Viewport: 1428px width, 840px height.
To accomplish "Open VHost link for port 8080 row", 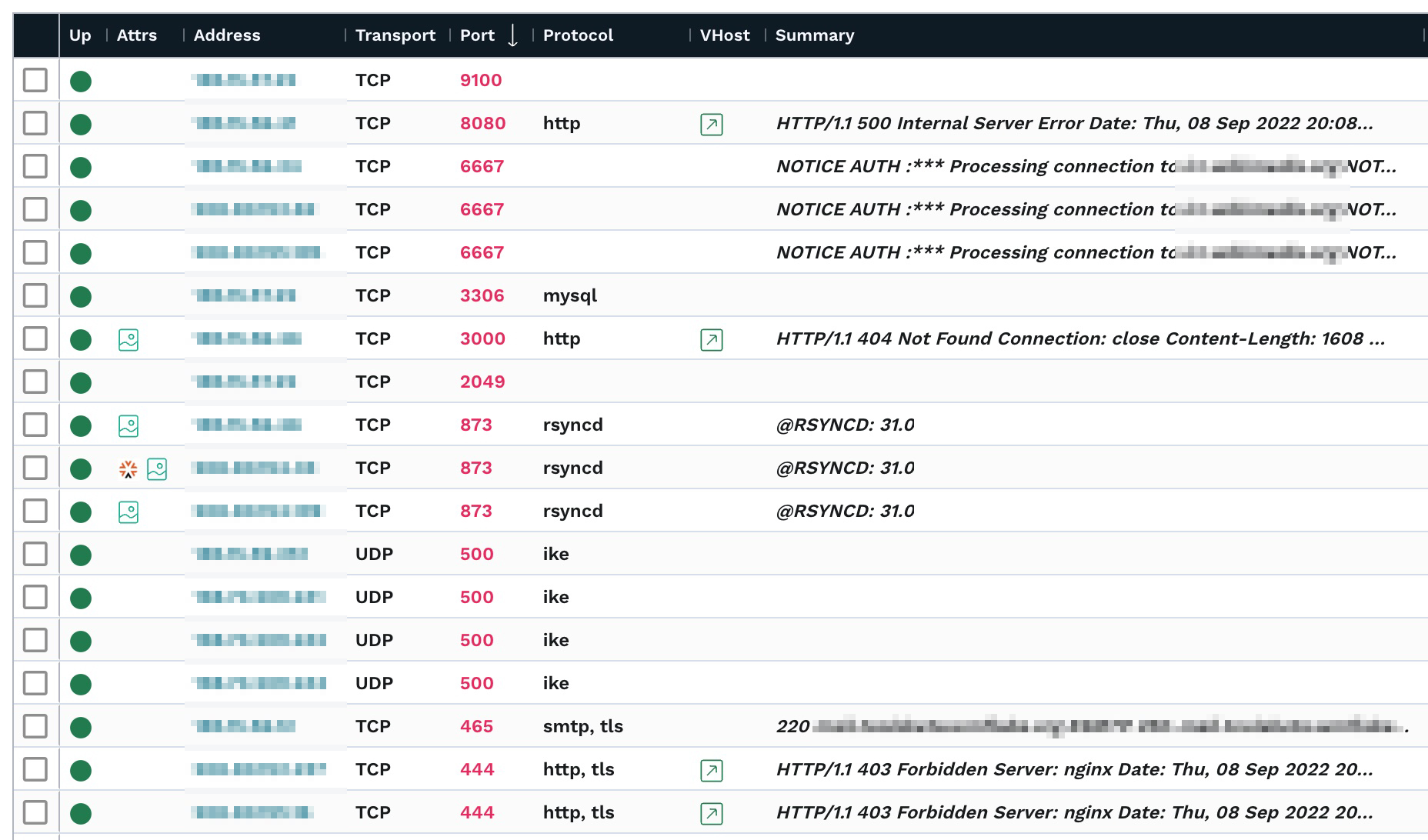I will pyautogui.click(x=711, y=124).
